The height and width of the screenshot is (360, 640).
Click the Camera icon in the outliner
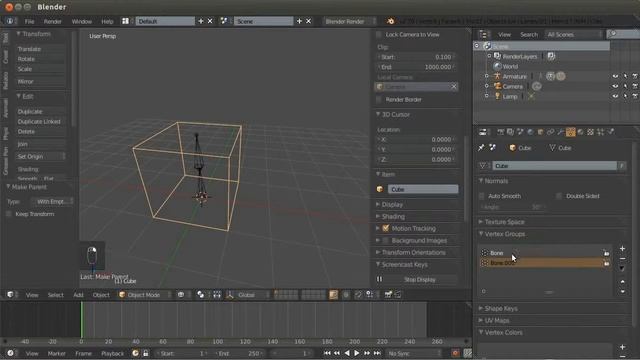498,86
